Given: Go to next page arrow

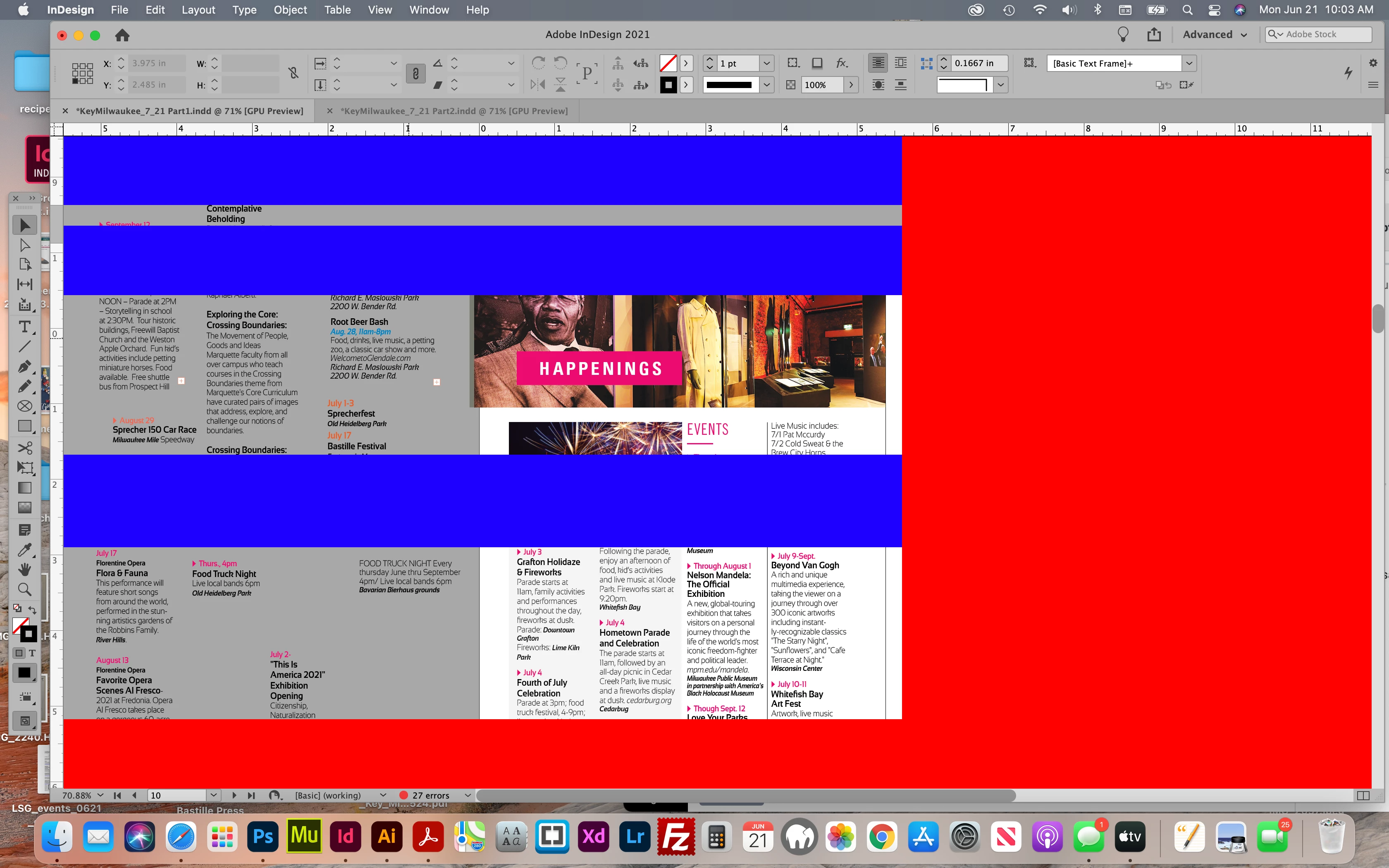Looking at the screenshot, I should 234,795.
